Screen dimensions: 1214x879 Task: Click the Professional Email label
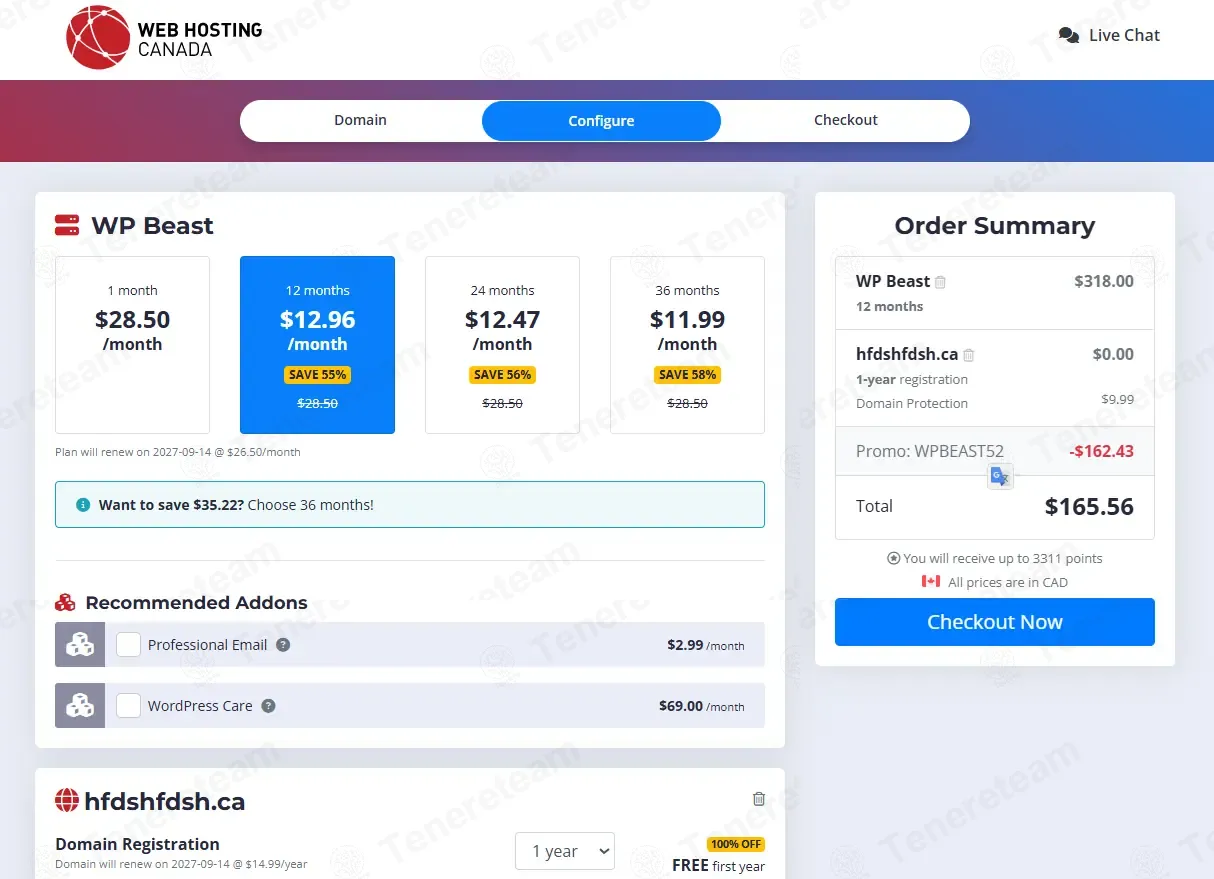tap(208, 645)
